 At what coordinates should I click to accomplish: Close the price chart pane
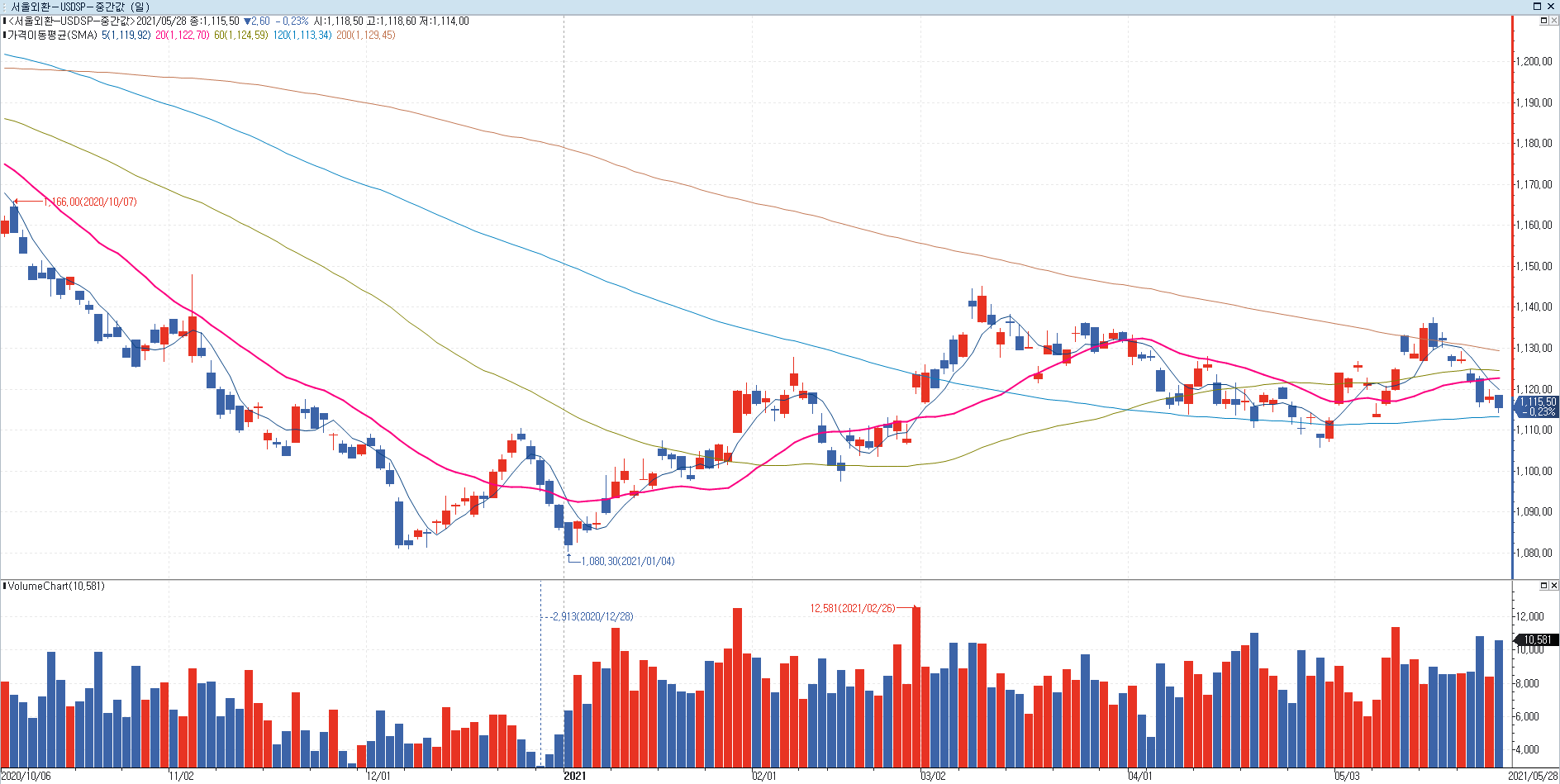[x=1553, y=21]
